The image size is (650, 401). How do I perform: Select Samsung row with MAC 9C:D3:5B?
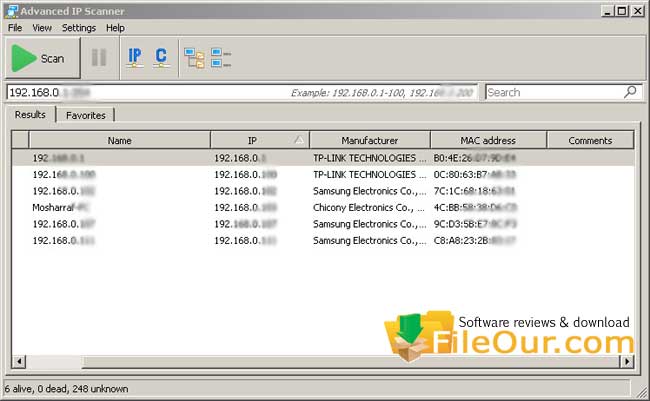click(323, 224)
